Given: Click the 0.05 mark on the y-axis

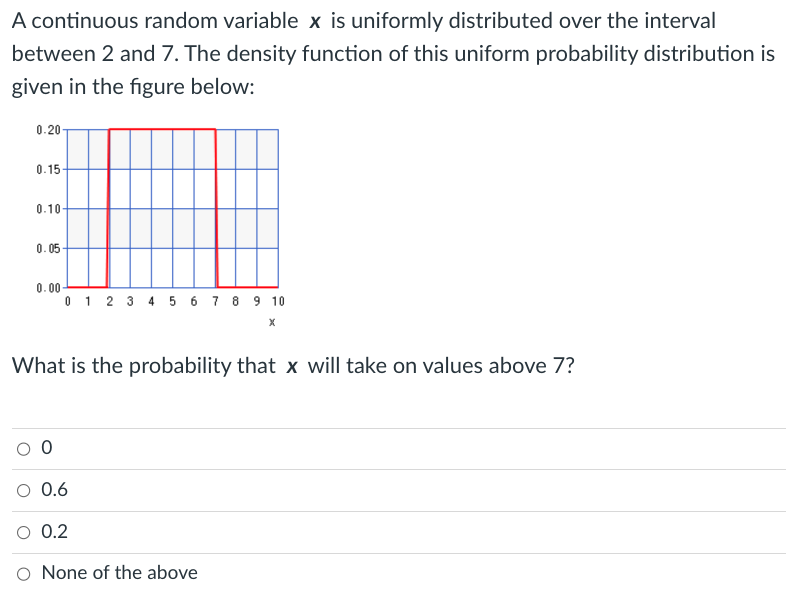Looking at the screenshot, I should click(48, 247).
